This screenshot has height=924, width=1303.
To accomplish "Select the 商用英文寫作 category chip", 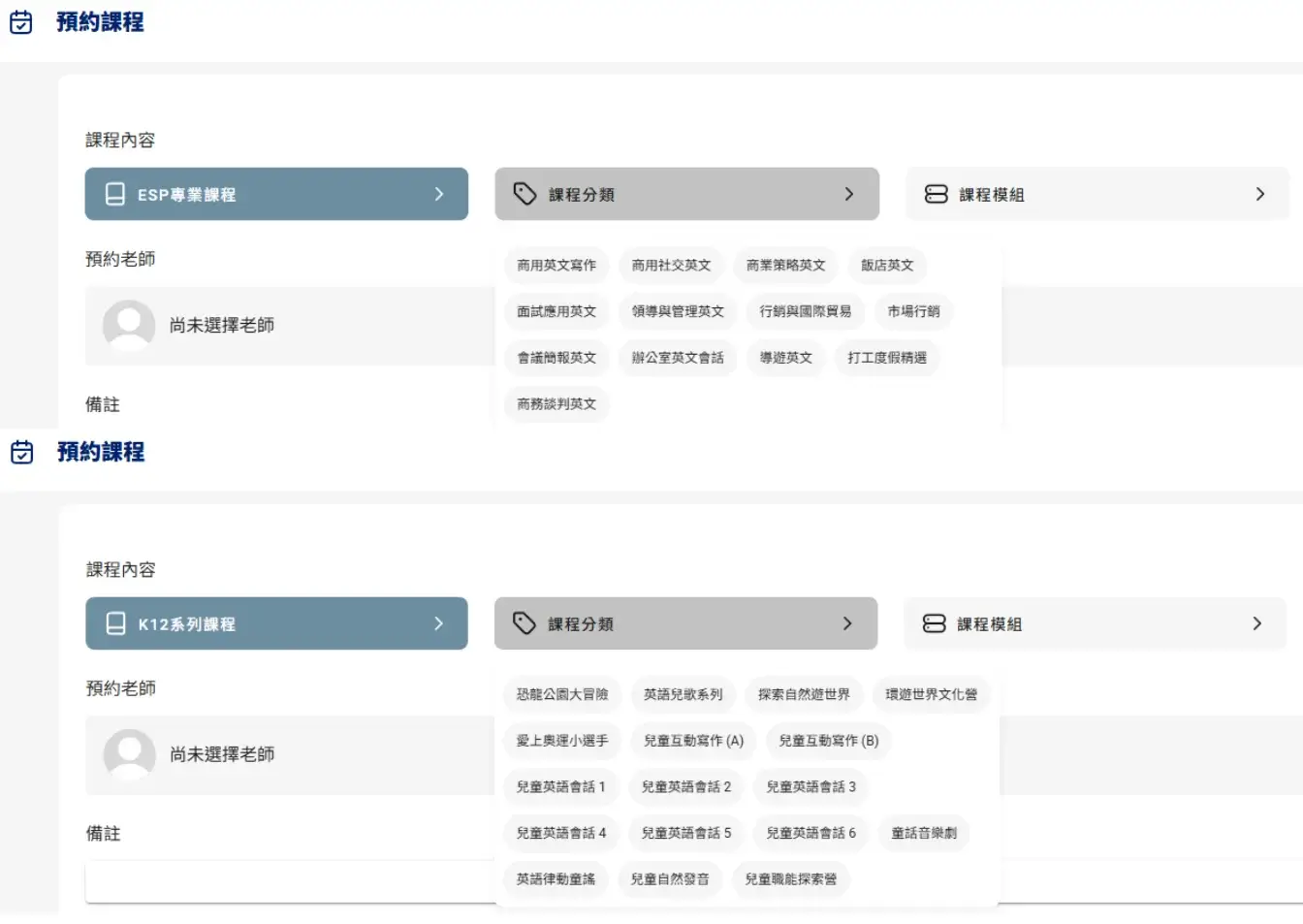I will pos(556,265).
